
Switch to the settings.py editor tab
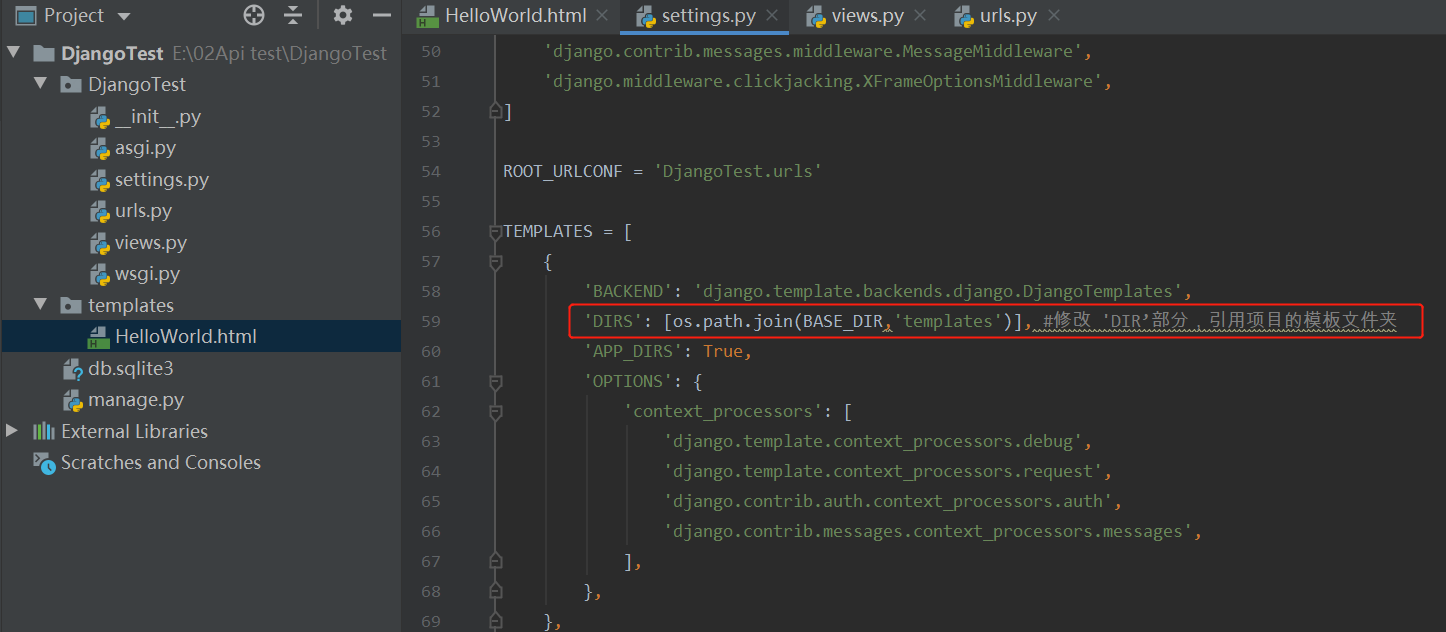[708, 16]
